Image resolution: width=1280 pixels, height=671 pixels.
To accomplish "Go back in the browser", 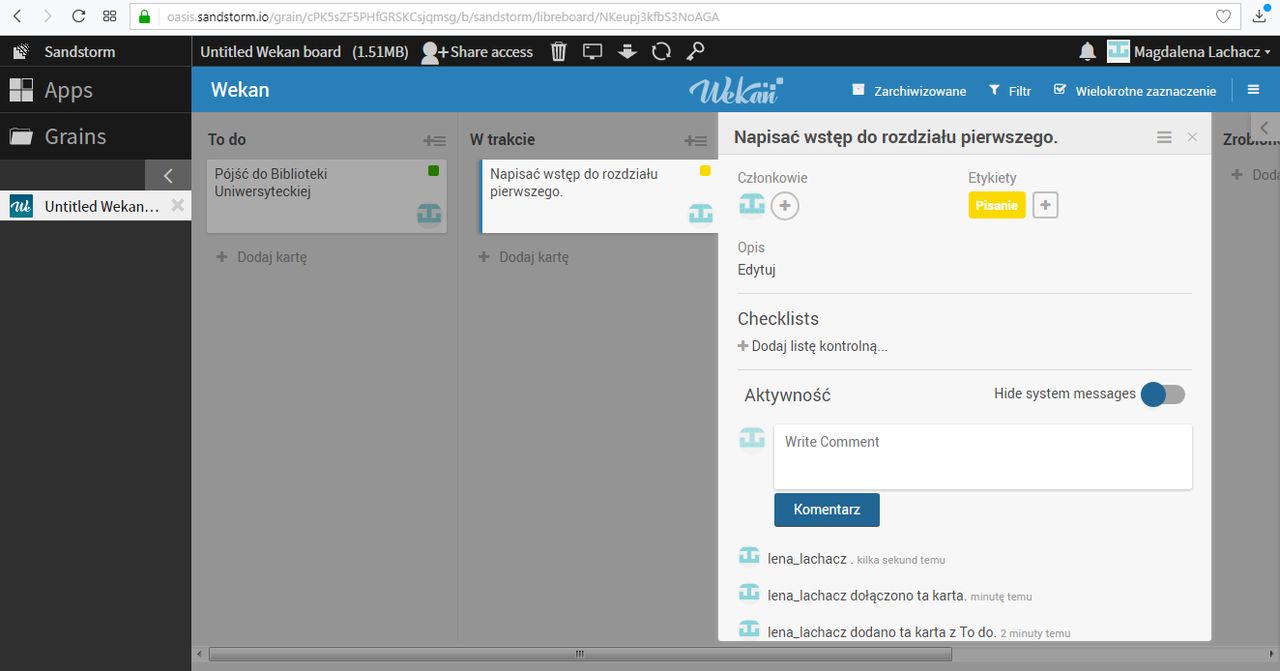I will [17, 16].
